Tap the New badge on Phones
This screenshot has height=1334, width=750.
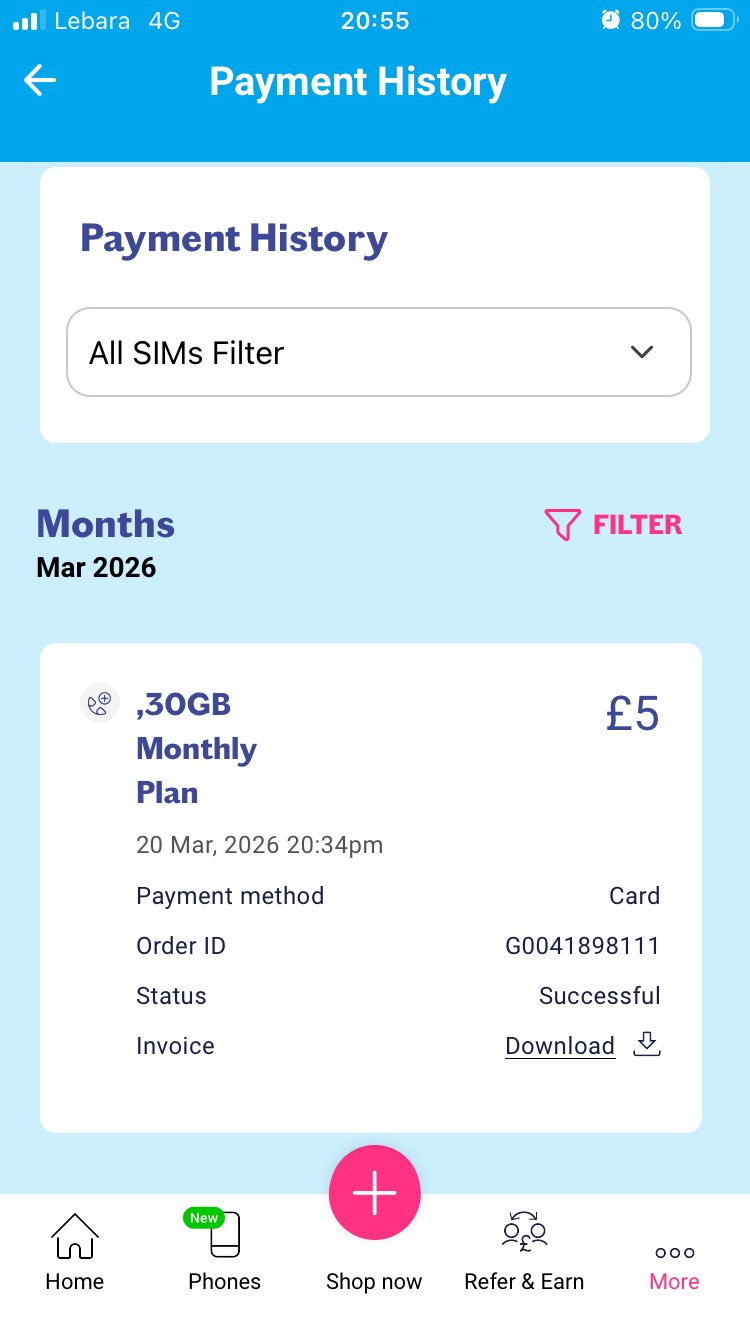[x=204, y=1218]
